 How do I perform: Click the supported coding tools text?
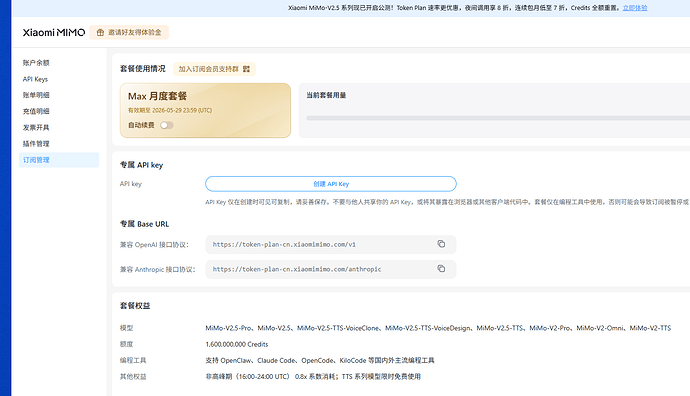point(320,360)
